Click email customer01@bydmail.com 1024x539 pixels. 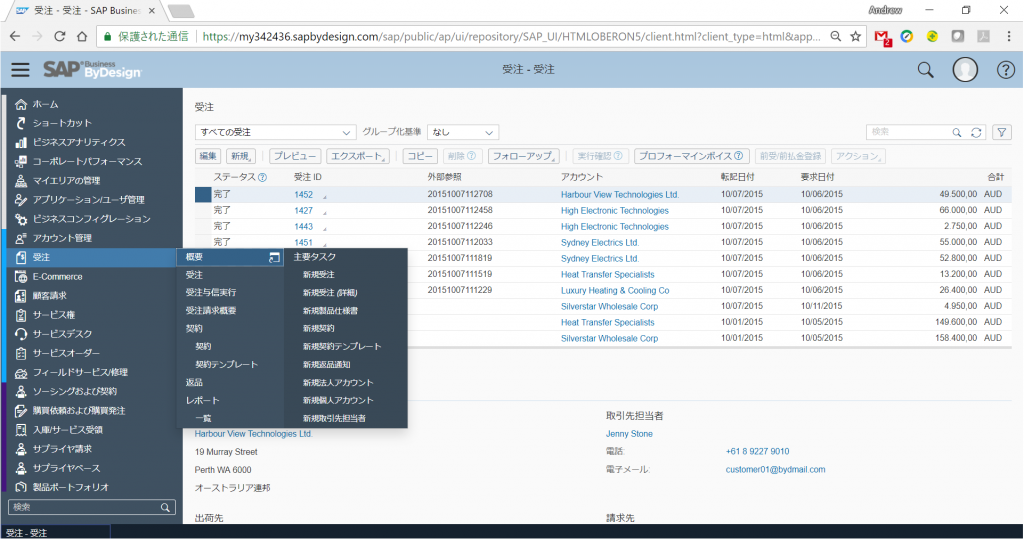pyautogui.click(x=775, y=470)
